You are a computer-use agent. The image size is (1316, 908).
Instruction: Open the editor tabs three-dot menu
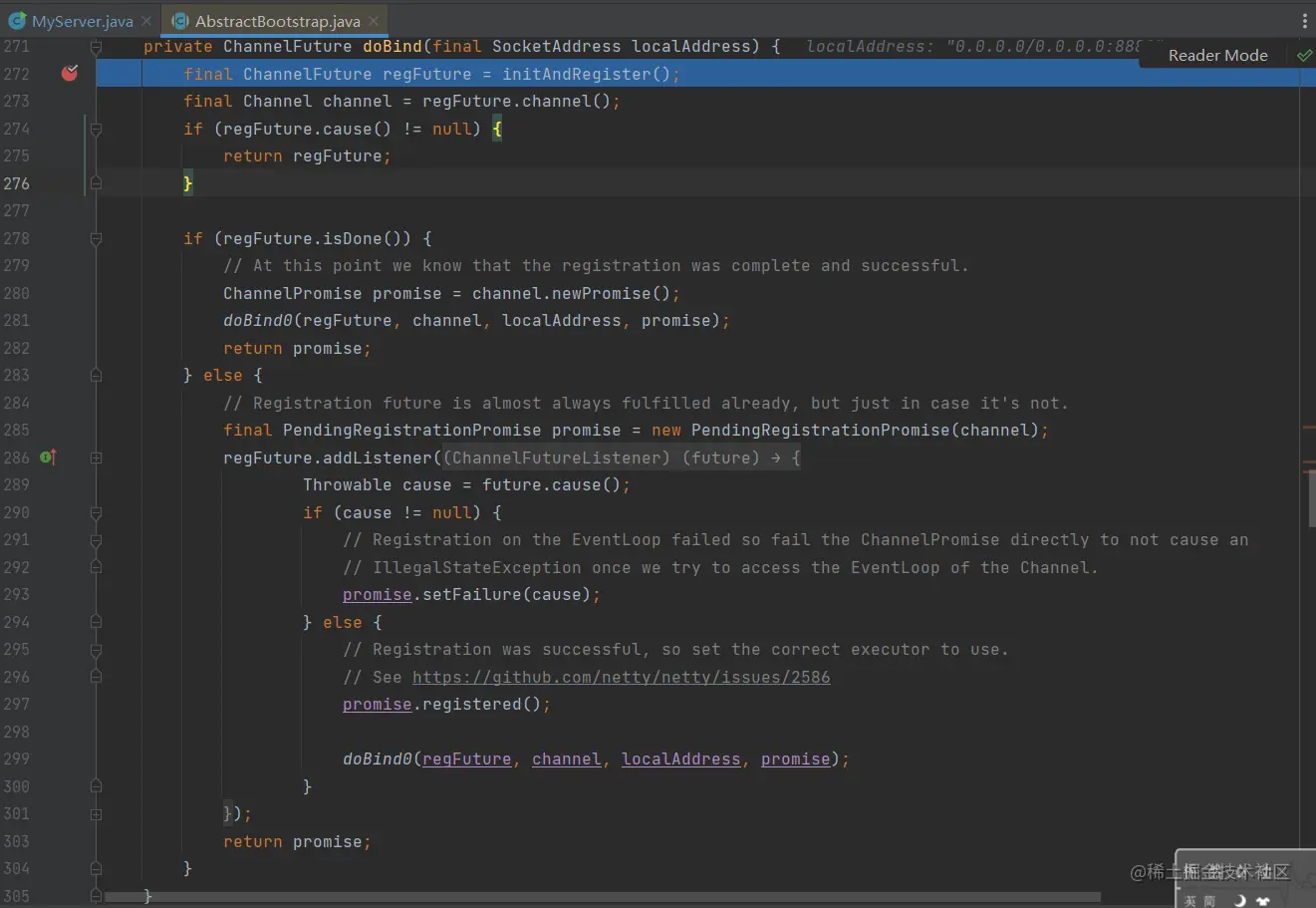pos(1305,21)
